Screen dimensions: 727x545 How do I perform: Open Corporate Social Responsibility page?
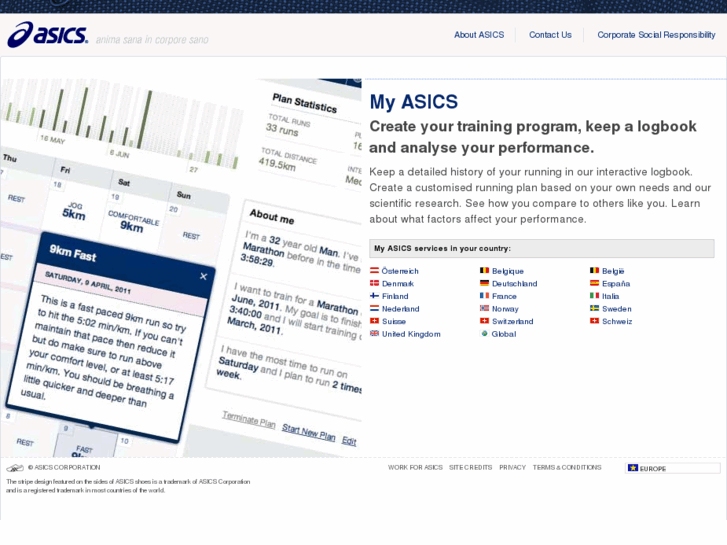[656, 35]
